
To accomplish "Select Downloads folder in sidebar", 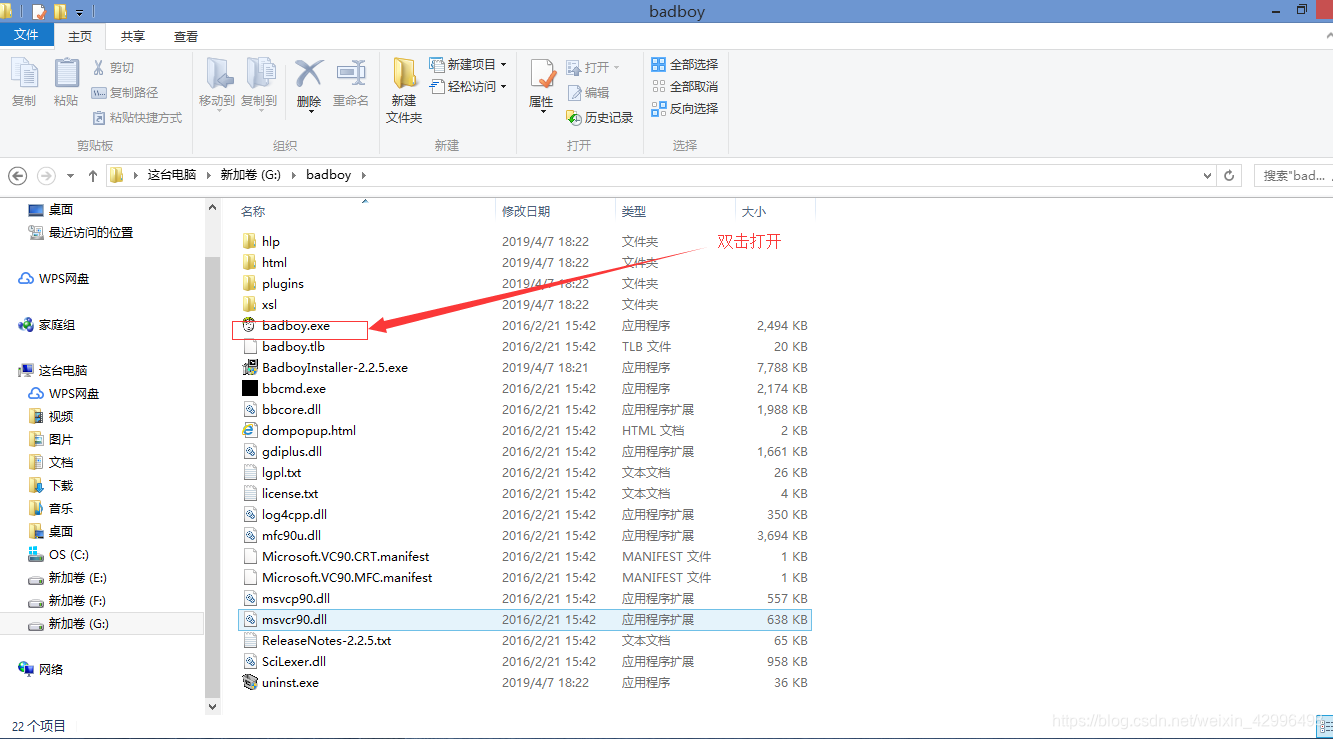I will coord(51,485).
